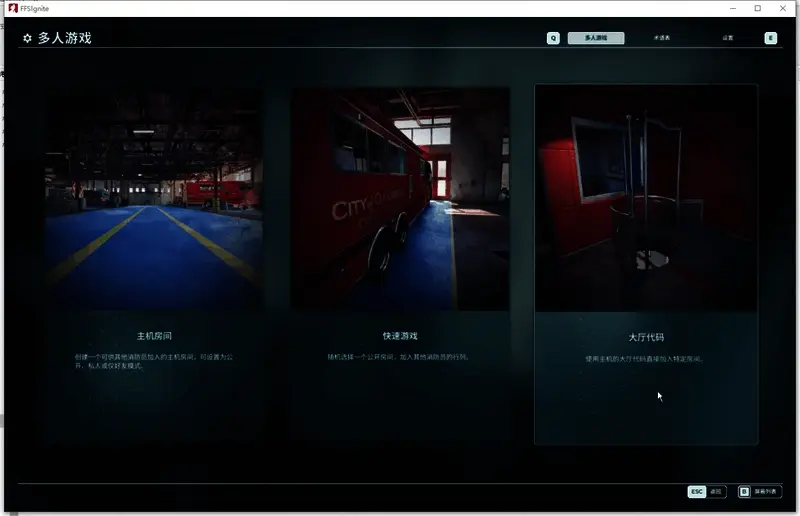
Task: Click the red fire truck thumbnail image
Action: (x=400, y=200)
